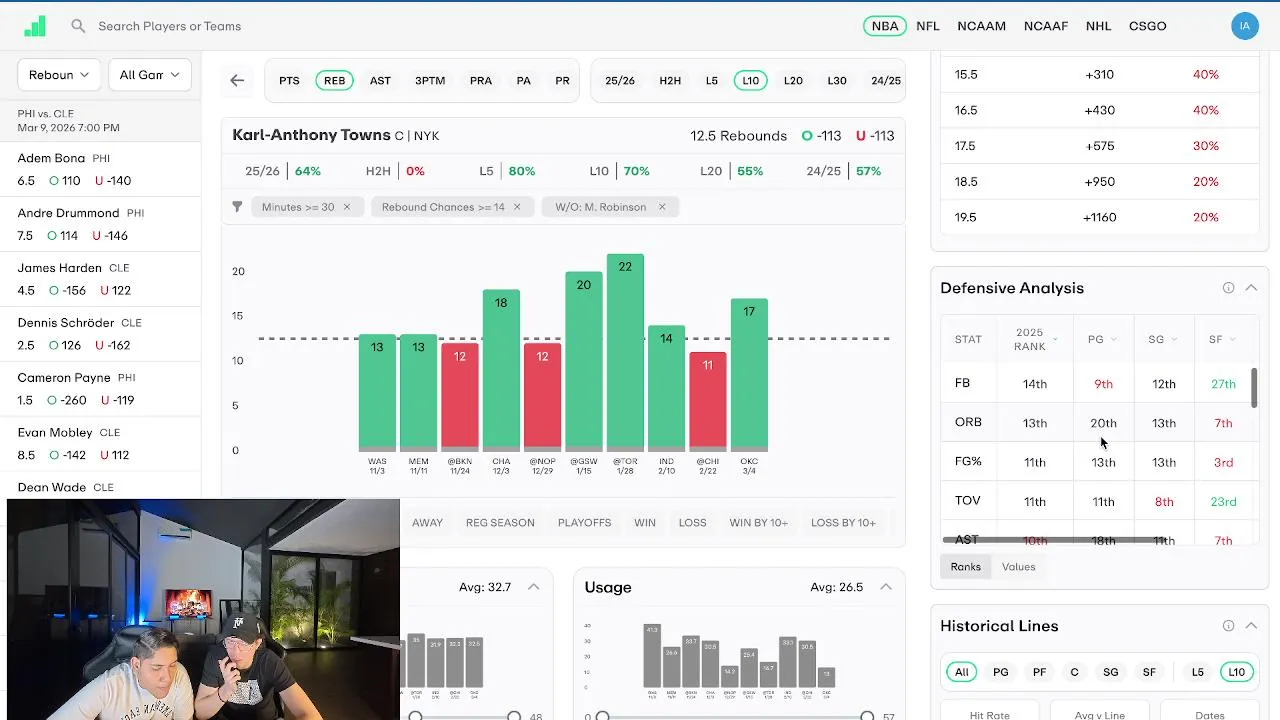
Task: Switch to NCAAM league
Action: (x=981, y=26)
